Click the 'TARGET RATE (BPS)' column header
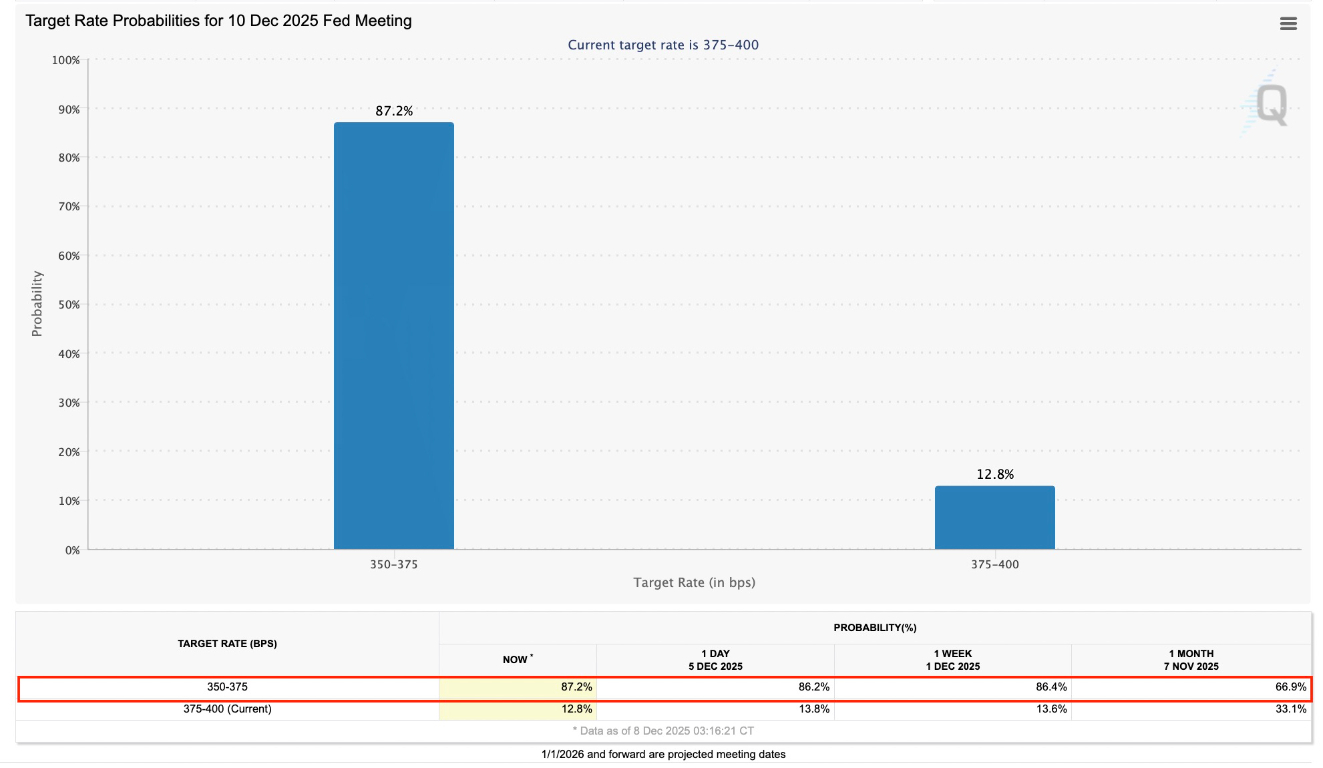The height and width of the screenshot is (768, 1323). click(227, 643)
